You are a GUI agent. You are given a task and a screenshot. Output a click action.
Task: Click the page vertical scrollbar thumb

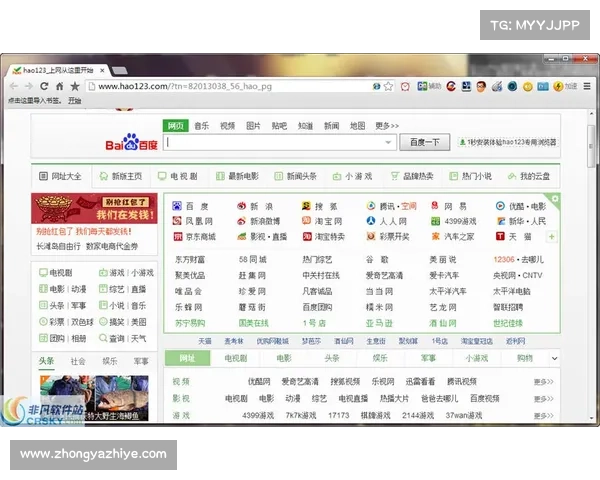(592, 146)
